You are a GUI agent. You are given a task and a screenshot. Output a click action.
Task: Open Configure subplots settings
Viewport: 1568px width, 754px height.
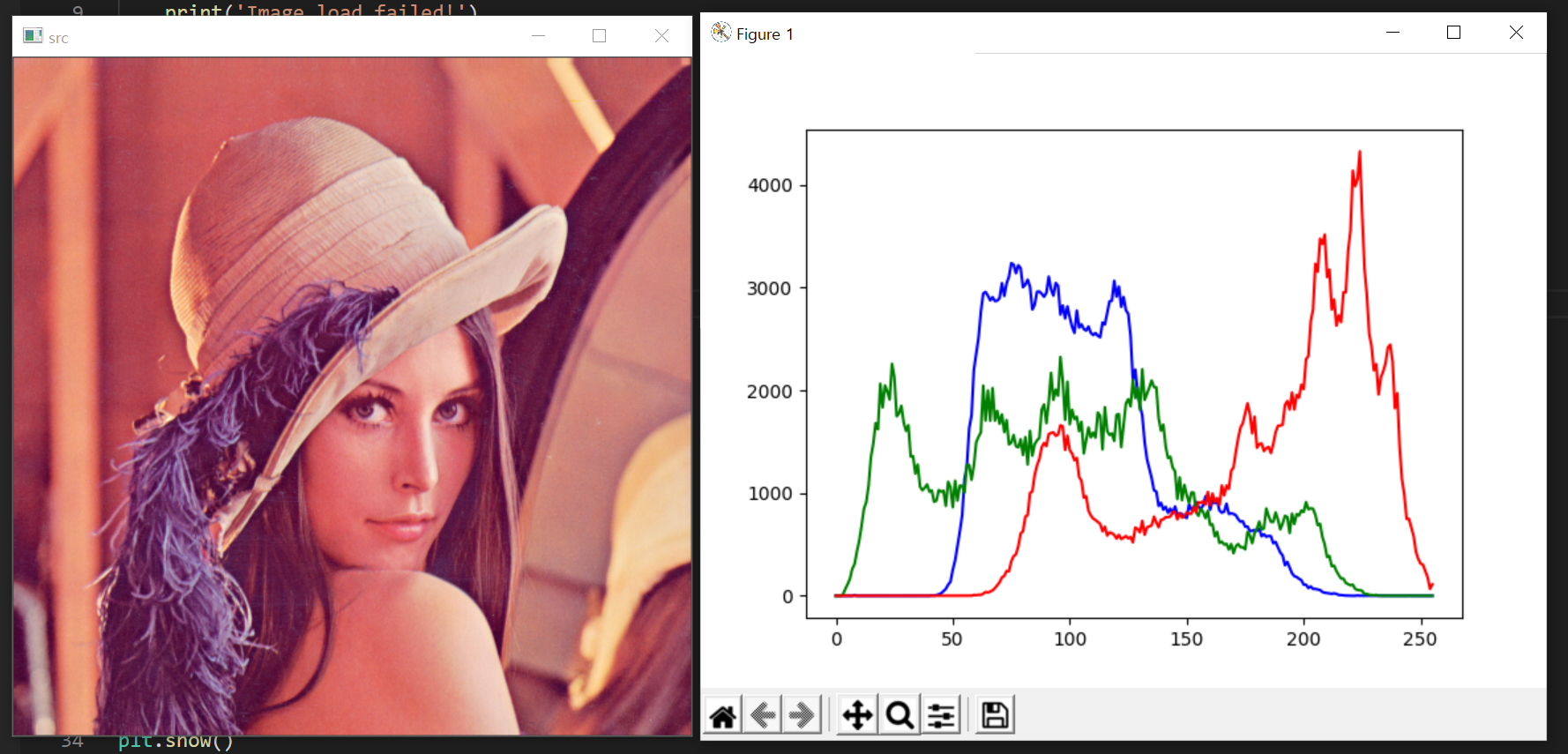pos(941,715)
